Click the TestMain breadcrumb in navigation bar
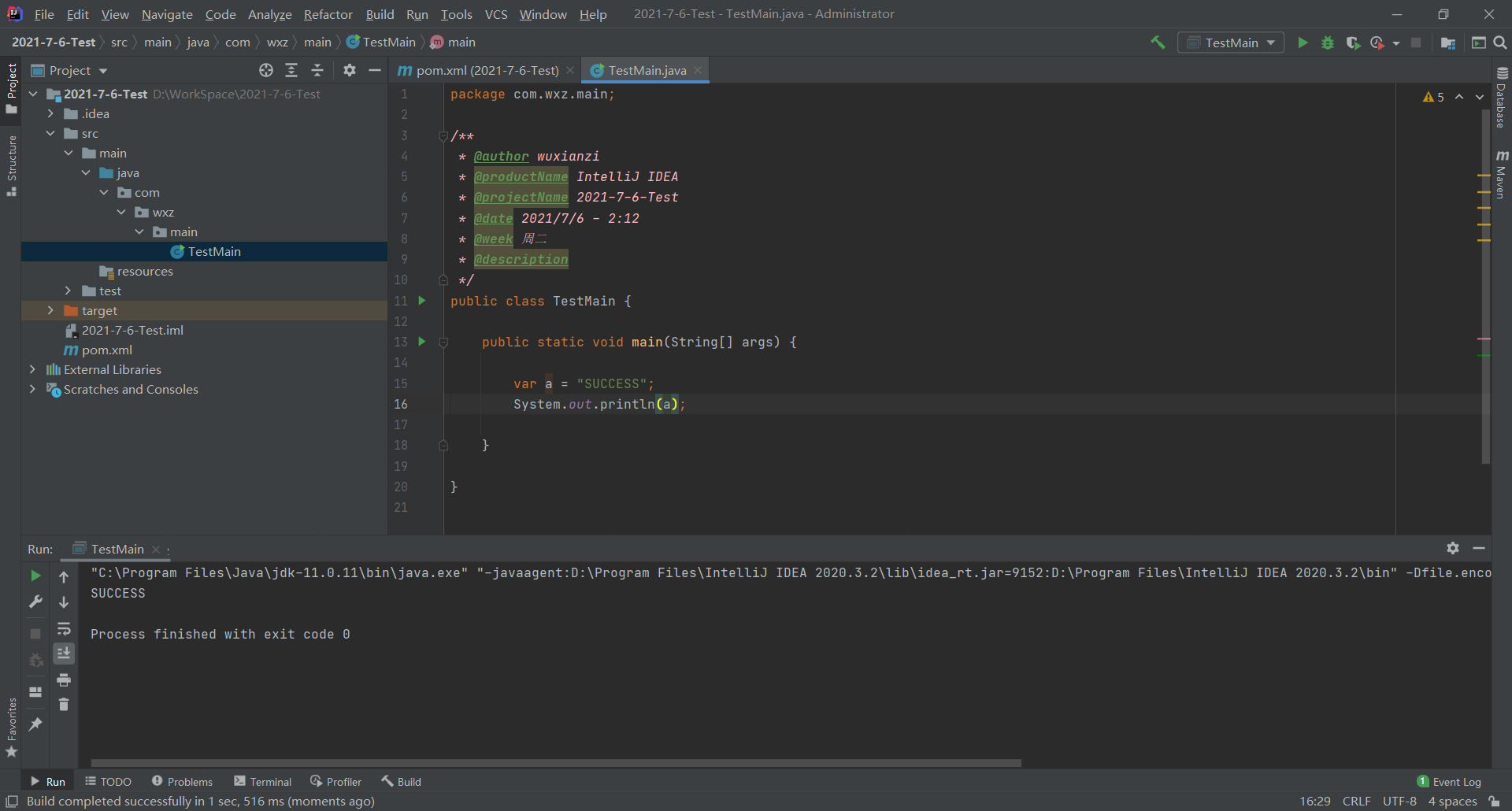The width and height of the screenshot is (1512, 811). point(381,42)
